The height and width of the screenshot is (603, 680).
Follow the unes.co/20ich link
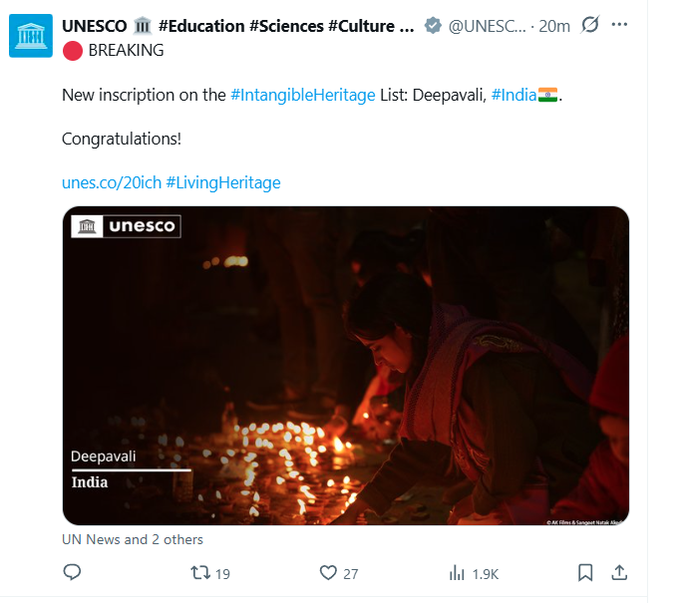(x=111, y=182)
